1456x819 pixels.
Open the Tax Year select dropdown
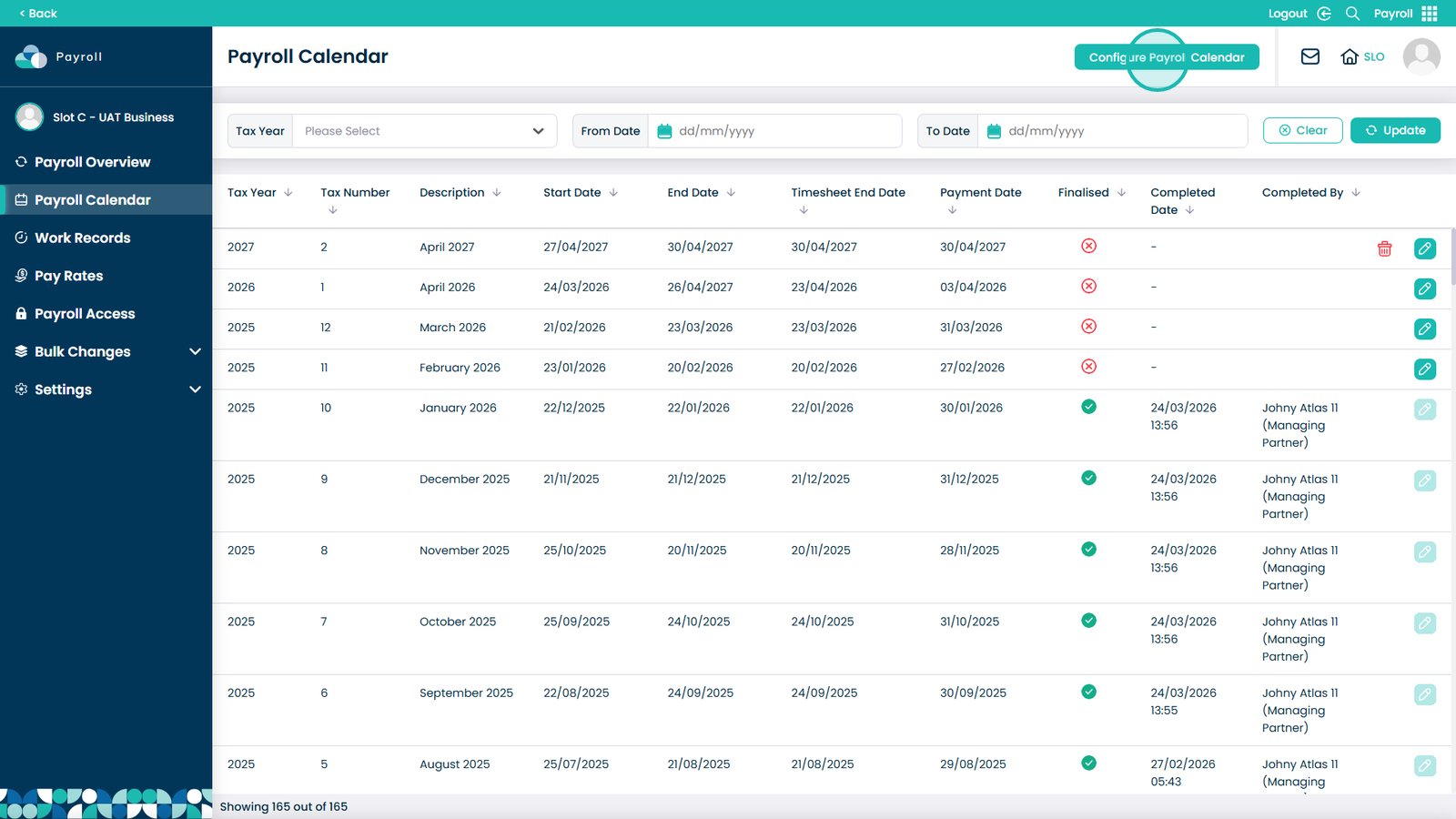[424, 131]
